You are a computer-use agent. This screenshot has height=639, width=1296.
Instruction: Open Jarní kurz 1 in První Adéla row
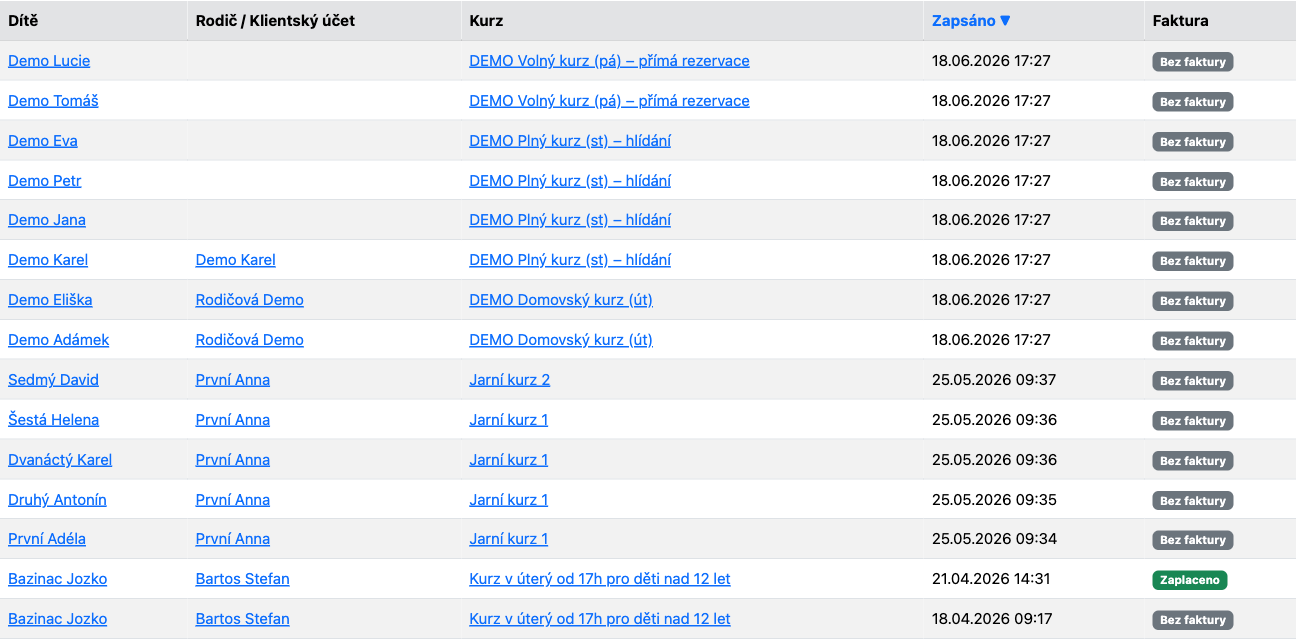(x=509, y=539)
